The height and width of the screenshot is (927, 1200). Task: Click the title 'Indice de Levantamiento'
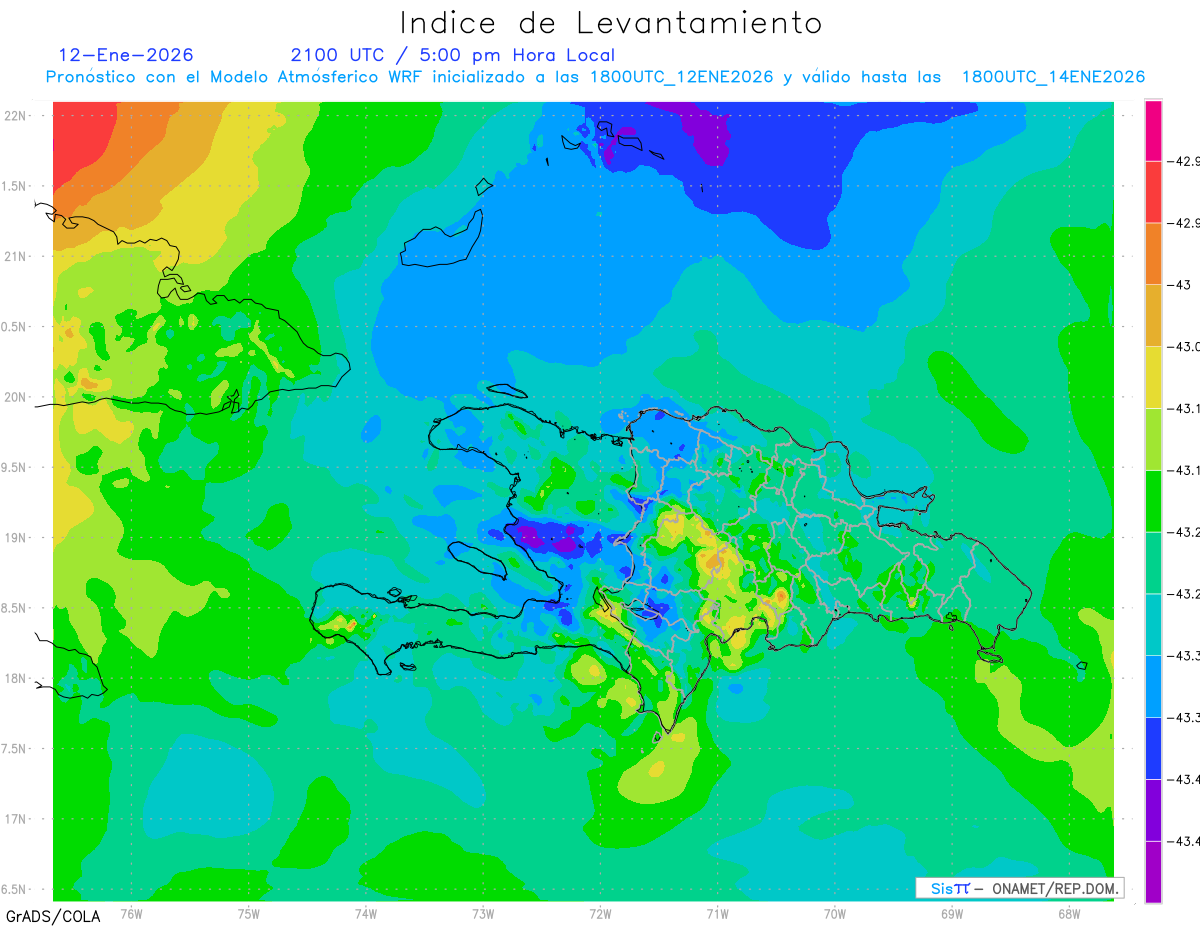click(x=611, y=22)
